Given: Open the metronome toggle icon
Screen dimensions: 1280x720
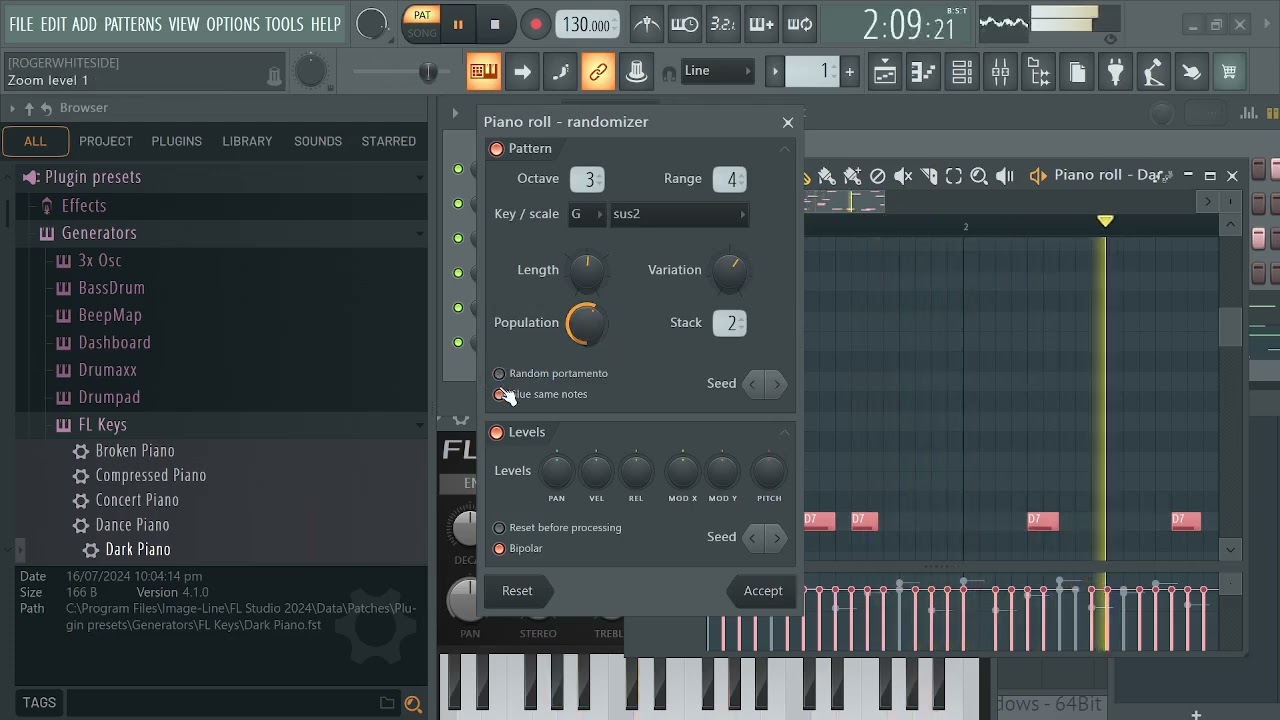Looking at the screenshot, I should (647, 24).
